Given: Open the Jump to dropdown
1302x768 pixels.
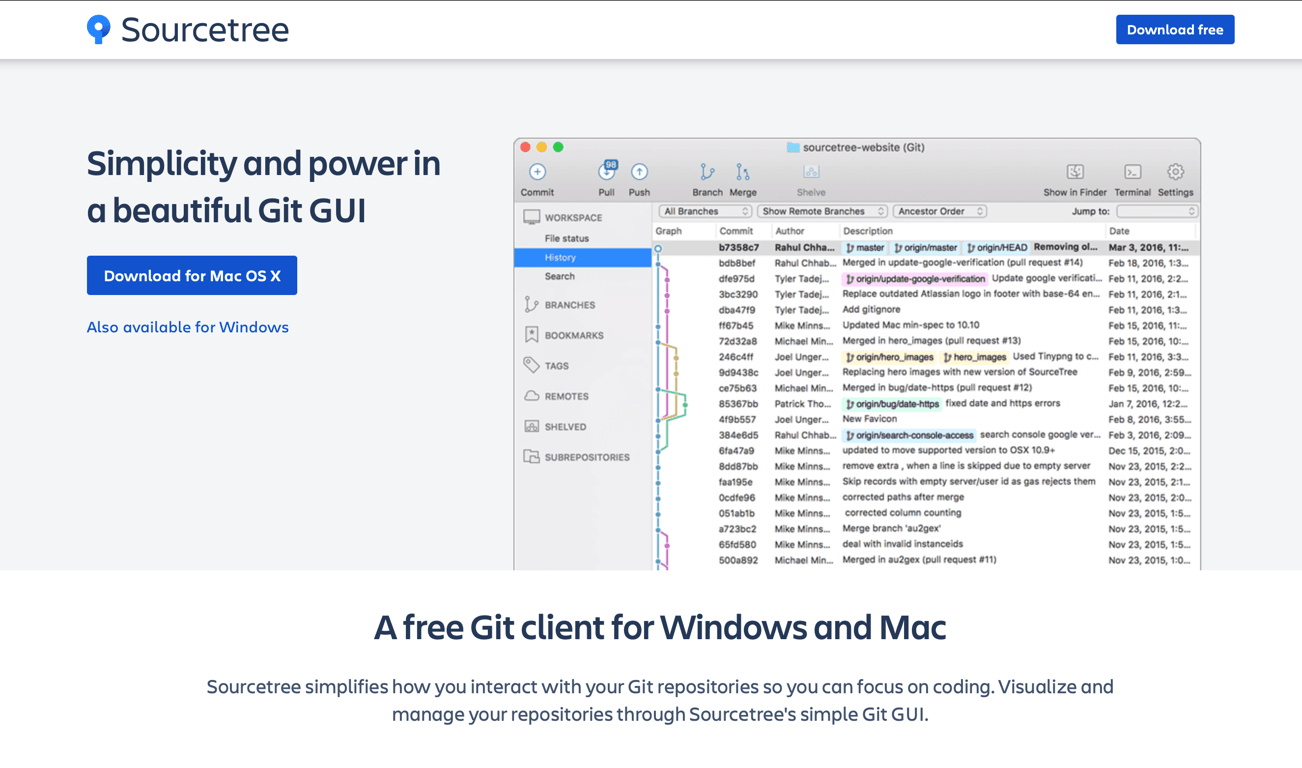Looking at the screenshot, I should [x=1157, y=211].
